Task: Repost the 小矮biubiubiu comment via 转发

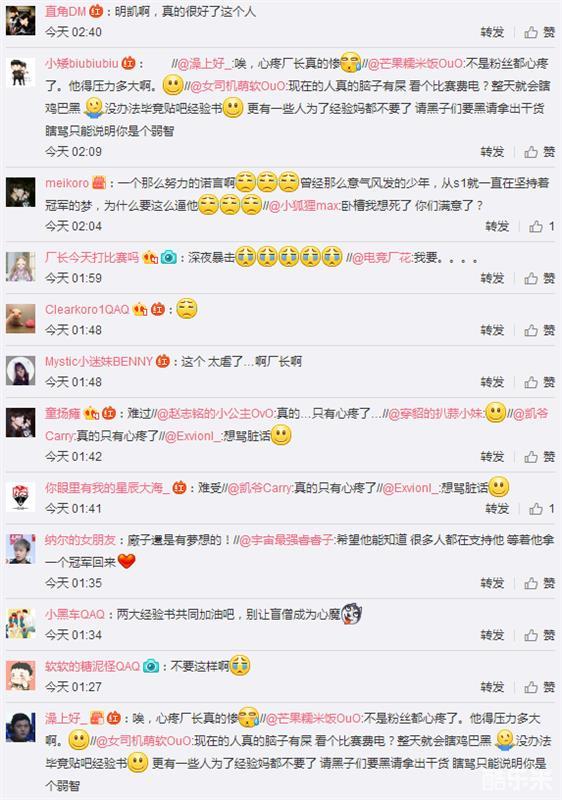Action: (492, 152)
